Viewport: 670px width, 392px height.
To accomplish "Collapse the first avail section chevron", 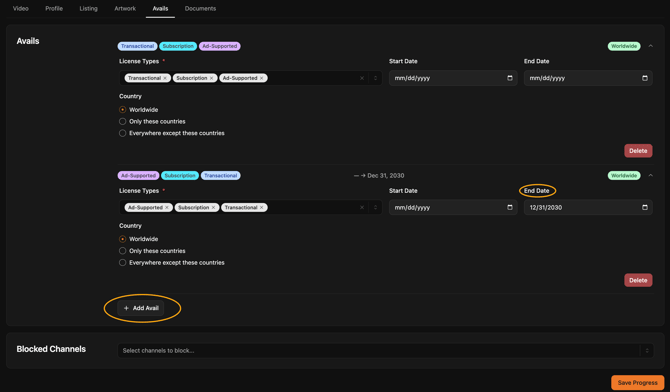I will [650, 46].
